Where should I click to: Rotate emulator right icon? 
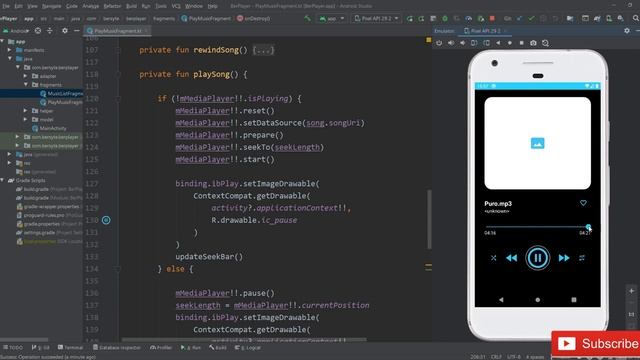point(486,43)
